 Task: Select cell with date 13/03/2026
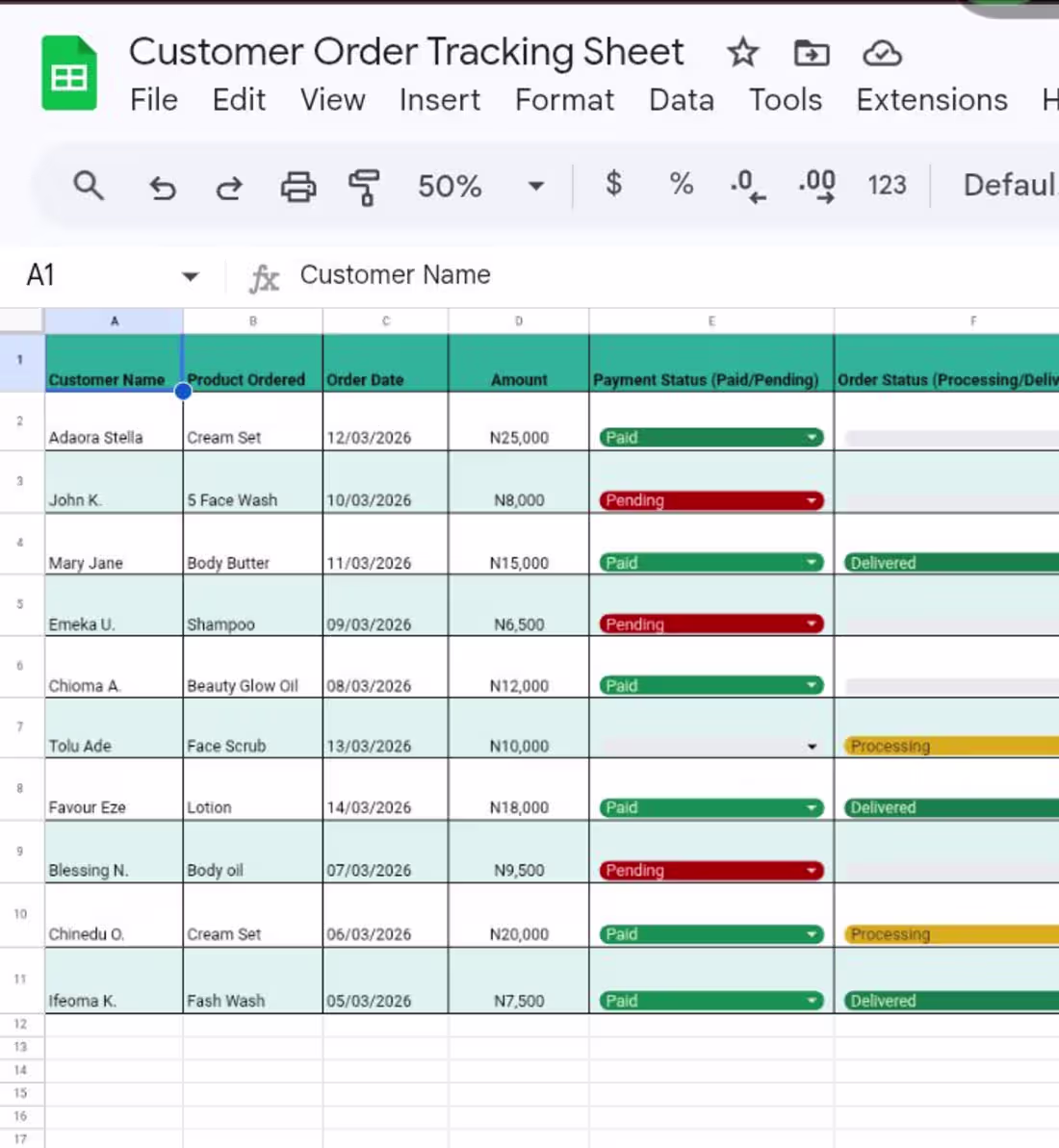(x=385, y=727)
